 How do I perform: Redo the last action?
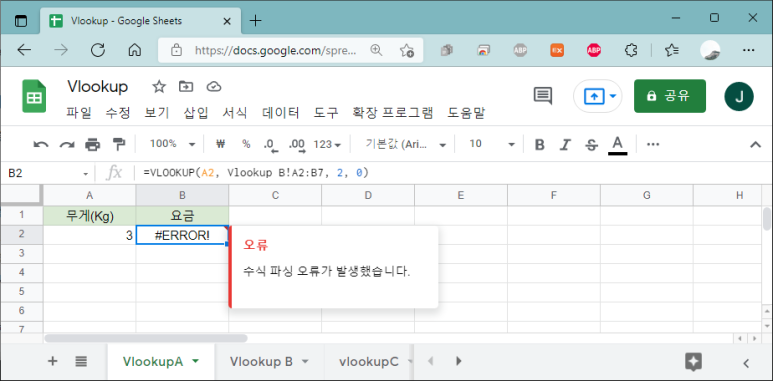coord(67,144)
